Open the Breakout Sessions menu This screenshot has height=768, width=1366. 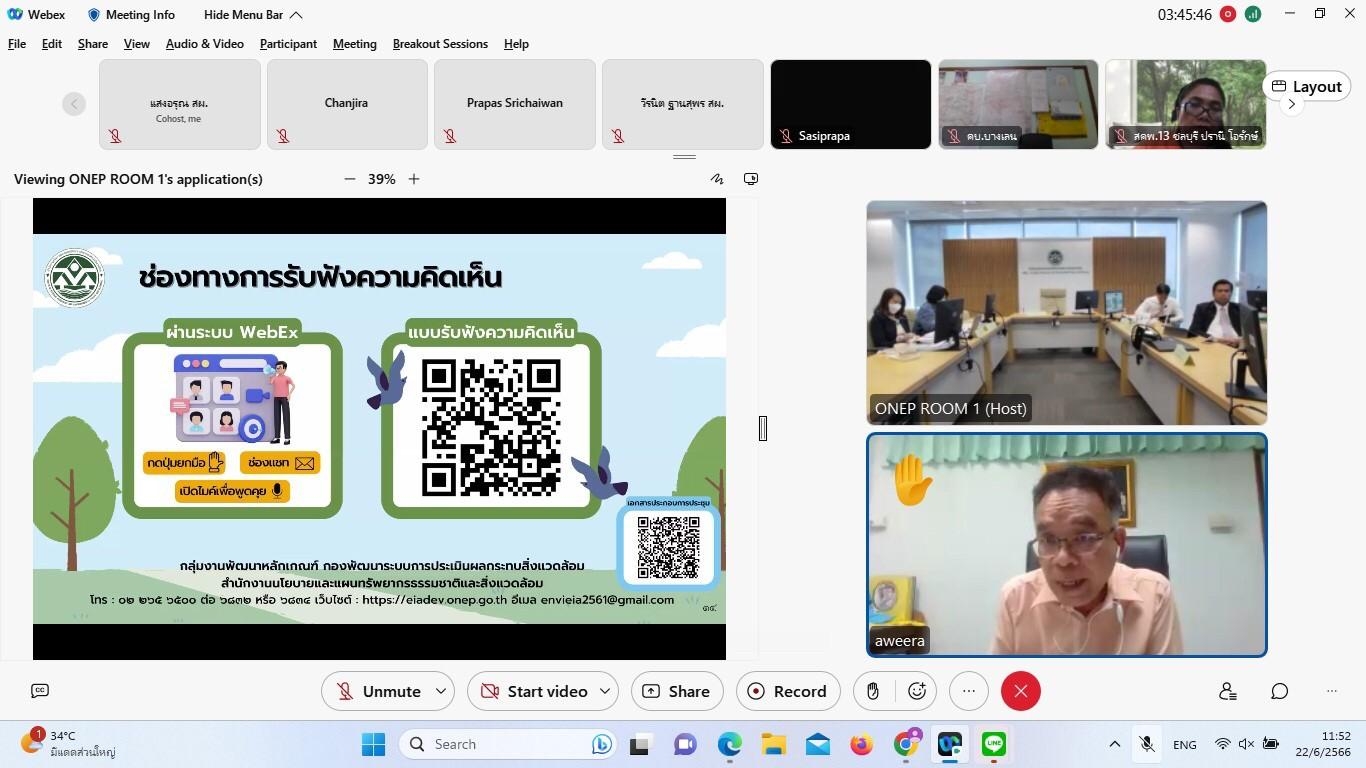(440, 44)
